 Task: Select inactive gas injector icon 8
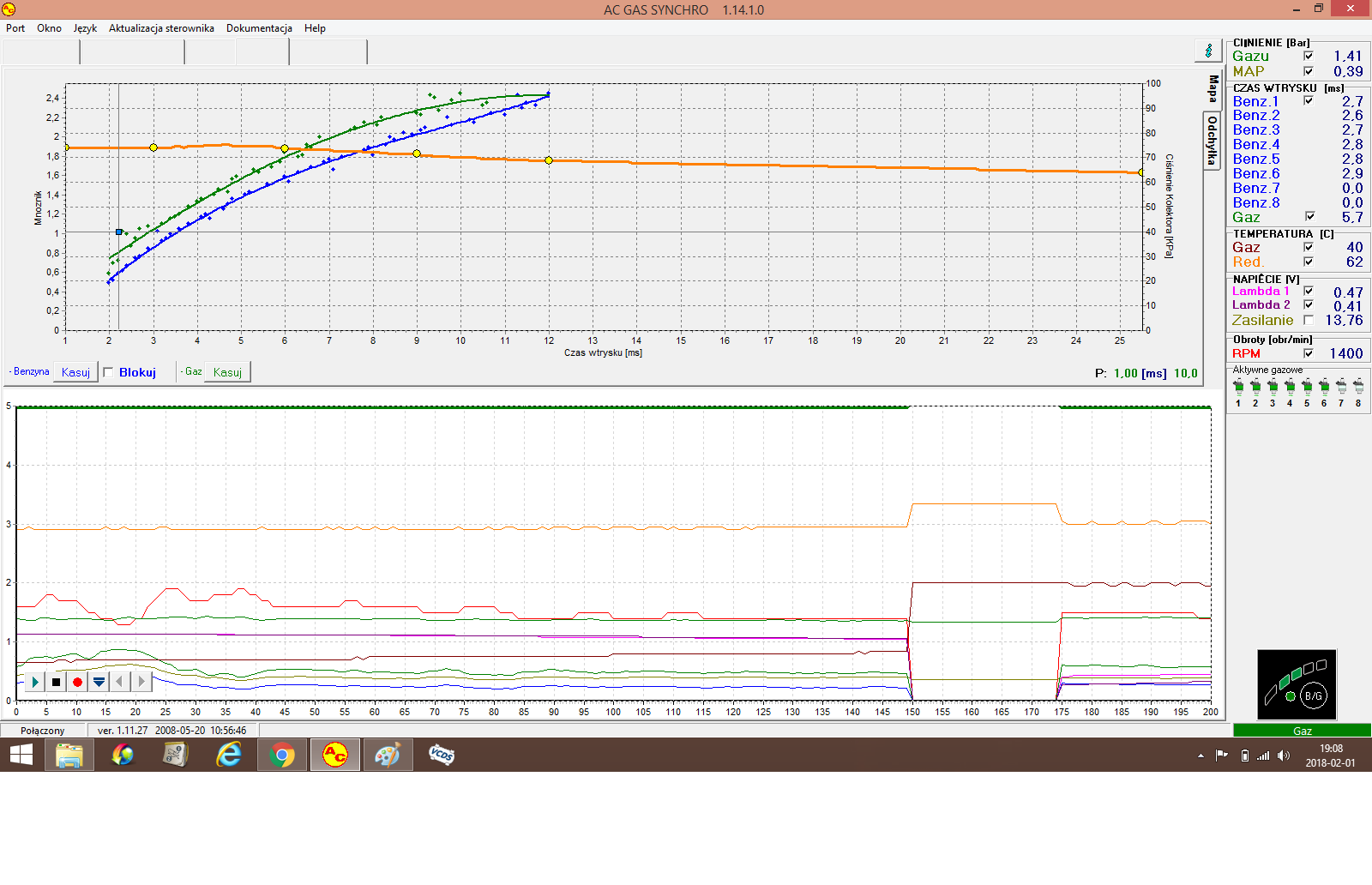(x=1358, y=387)
